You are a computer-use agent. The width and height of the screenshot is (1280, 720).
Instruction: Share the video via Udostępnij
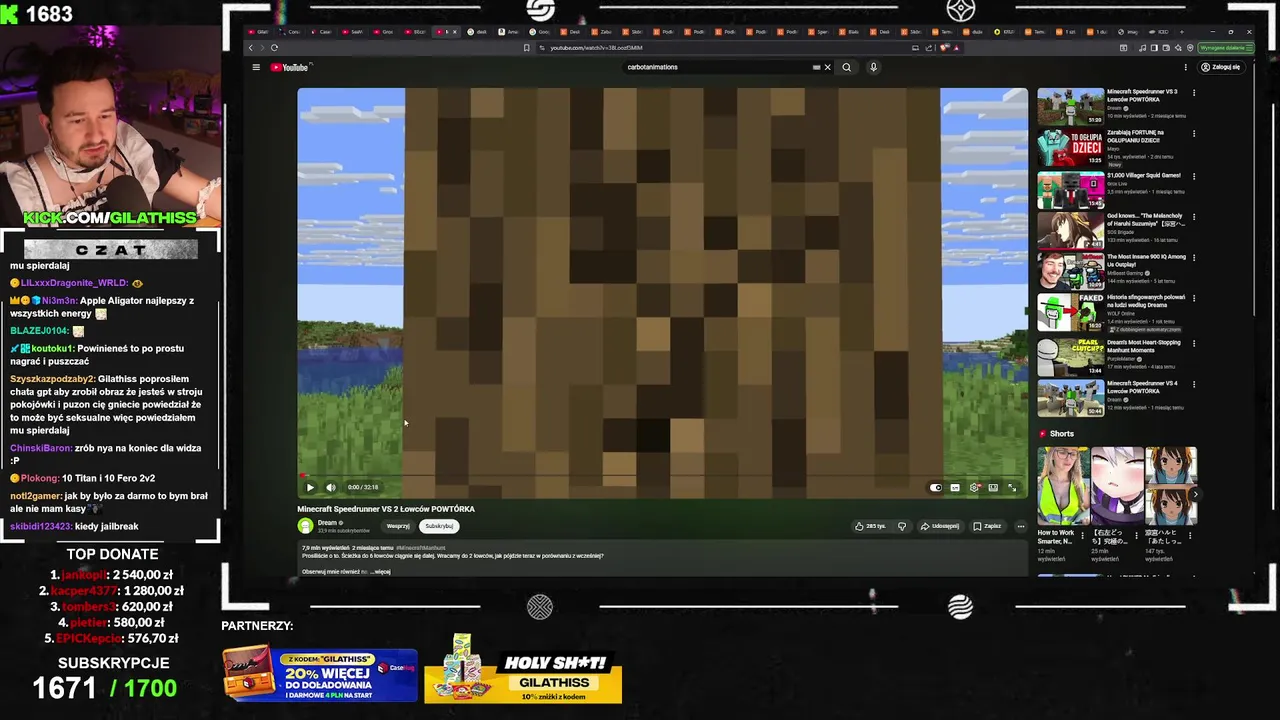[940, 526]
